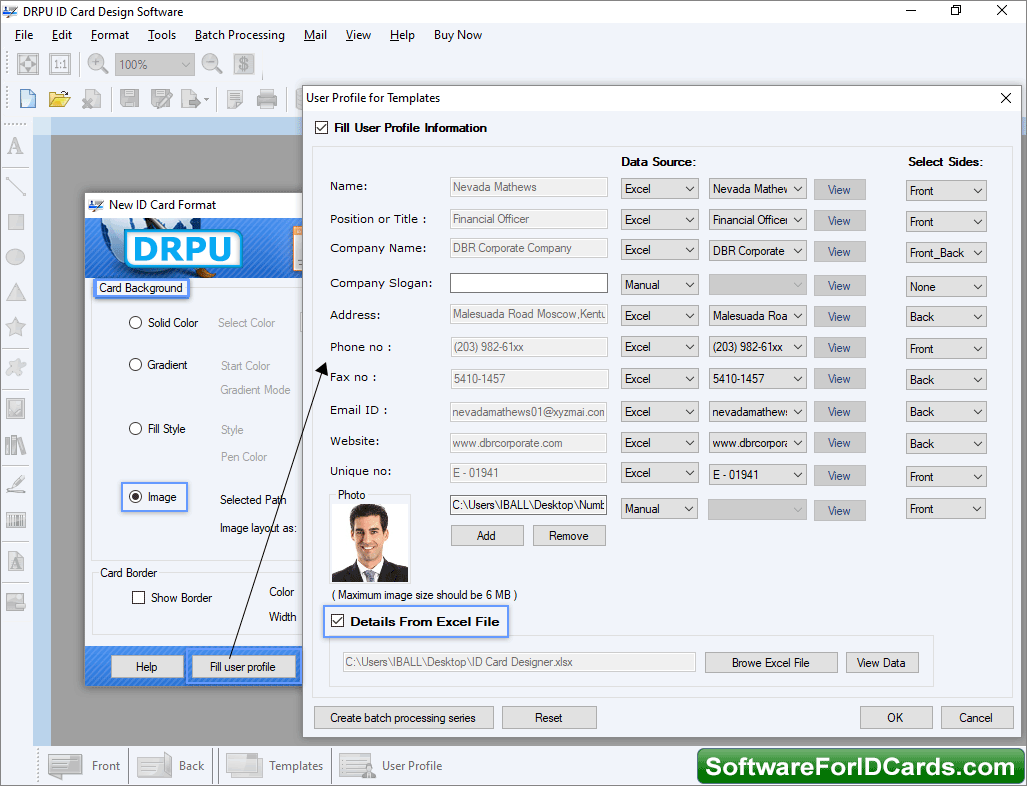Click the profile photo thumbnail
The height and width of the screenshot is (786, 1027).
tap(370, 543)
